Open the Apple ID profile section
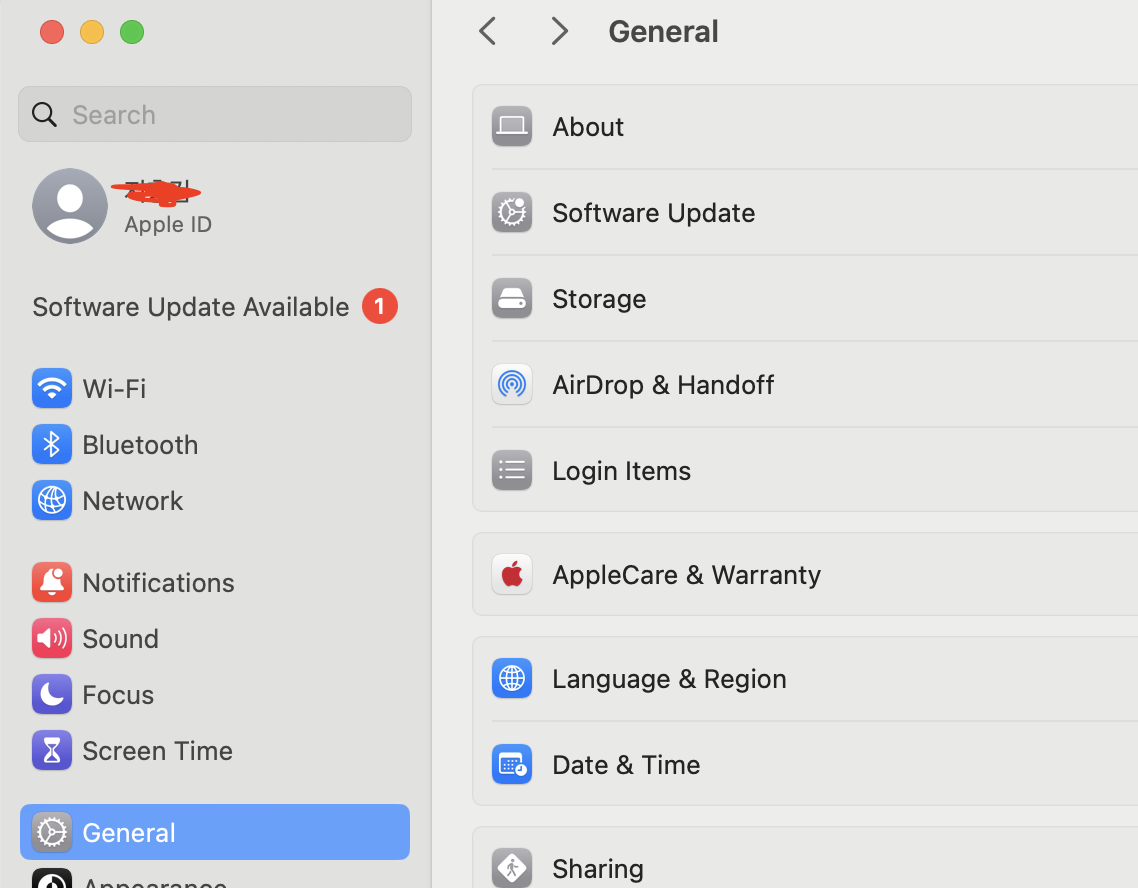The image size is (1138, 888). [x=70, y=205]
